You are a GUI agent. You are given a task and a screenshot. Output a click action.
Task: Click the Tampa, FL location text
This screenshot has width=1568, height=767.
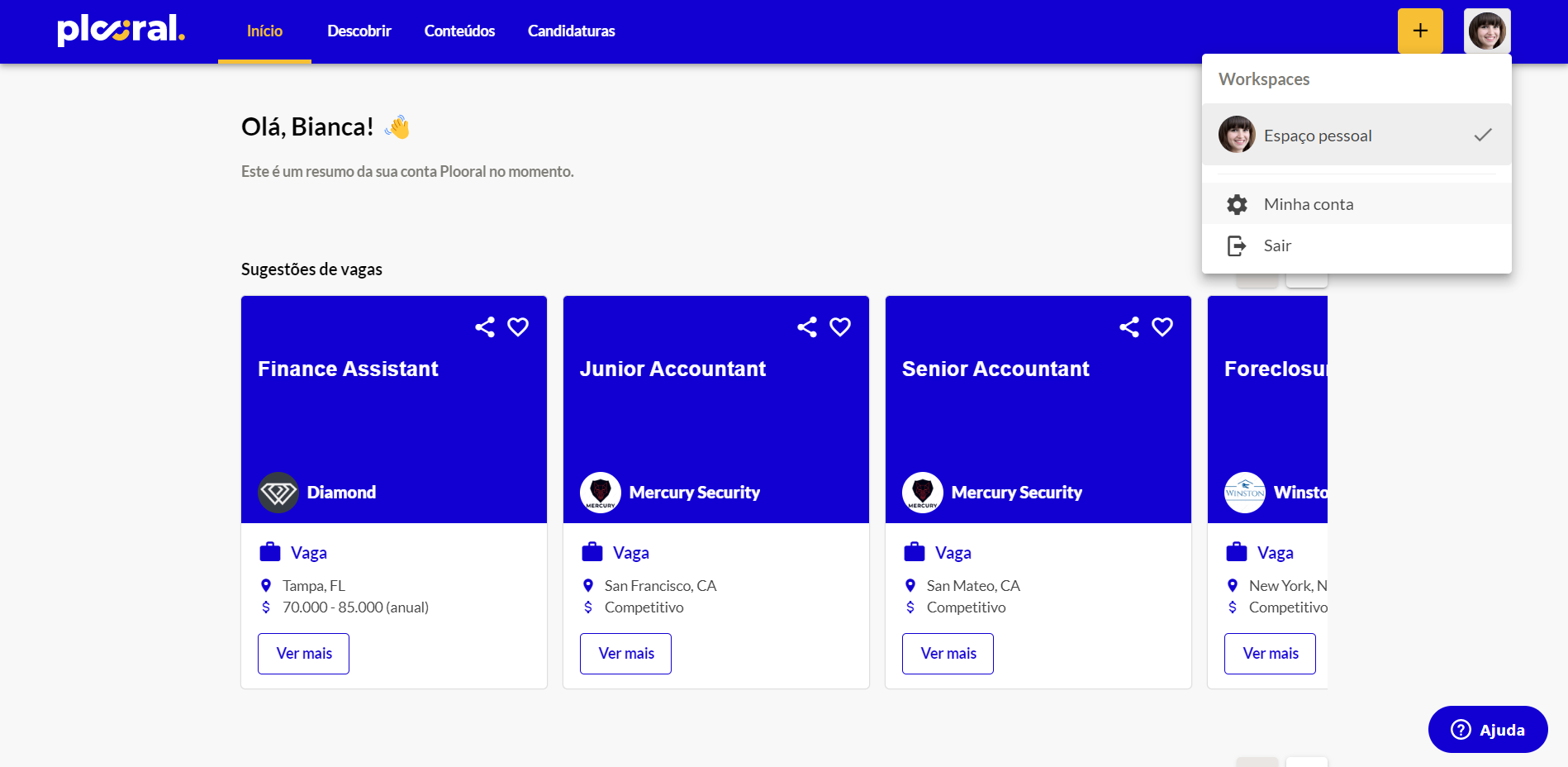point(314,586)
